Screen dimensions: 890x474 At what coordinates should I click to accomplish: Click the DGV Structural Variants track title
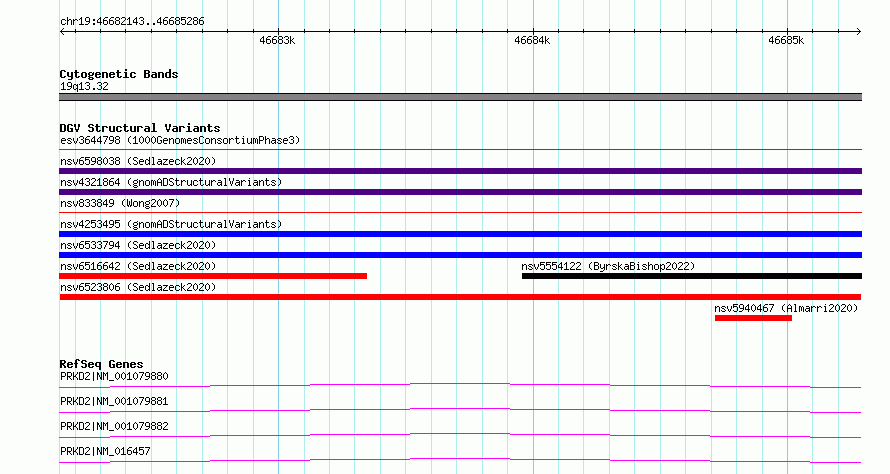140,128
